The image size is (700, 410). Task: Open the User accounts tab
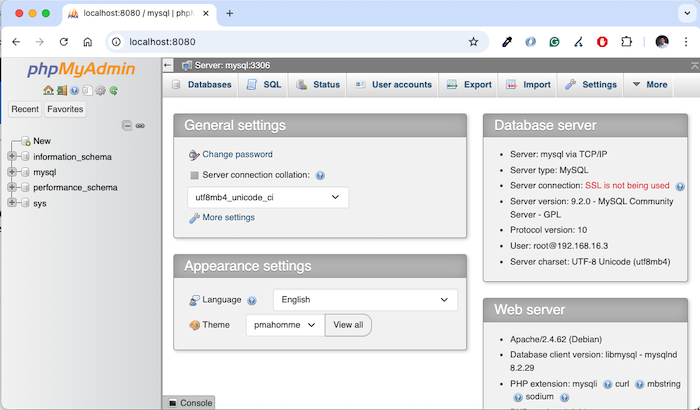(x=393, y=85)
